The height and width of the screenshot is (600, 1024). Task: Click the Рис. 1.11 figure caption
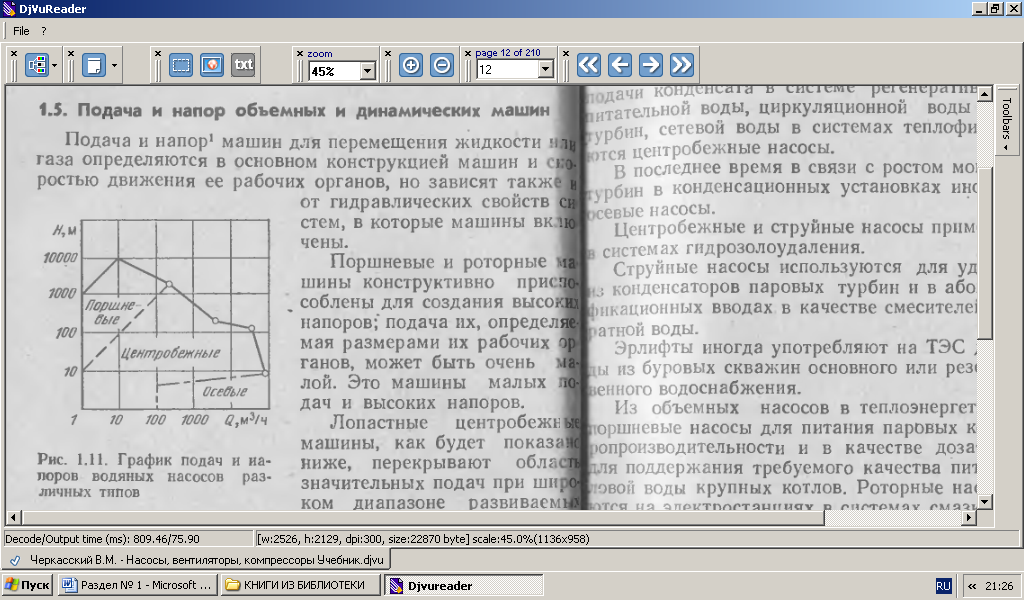(154, 476)
